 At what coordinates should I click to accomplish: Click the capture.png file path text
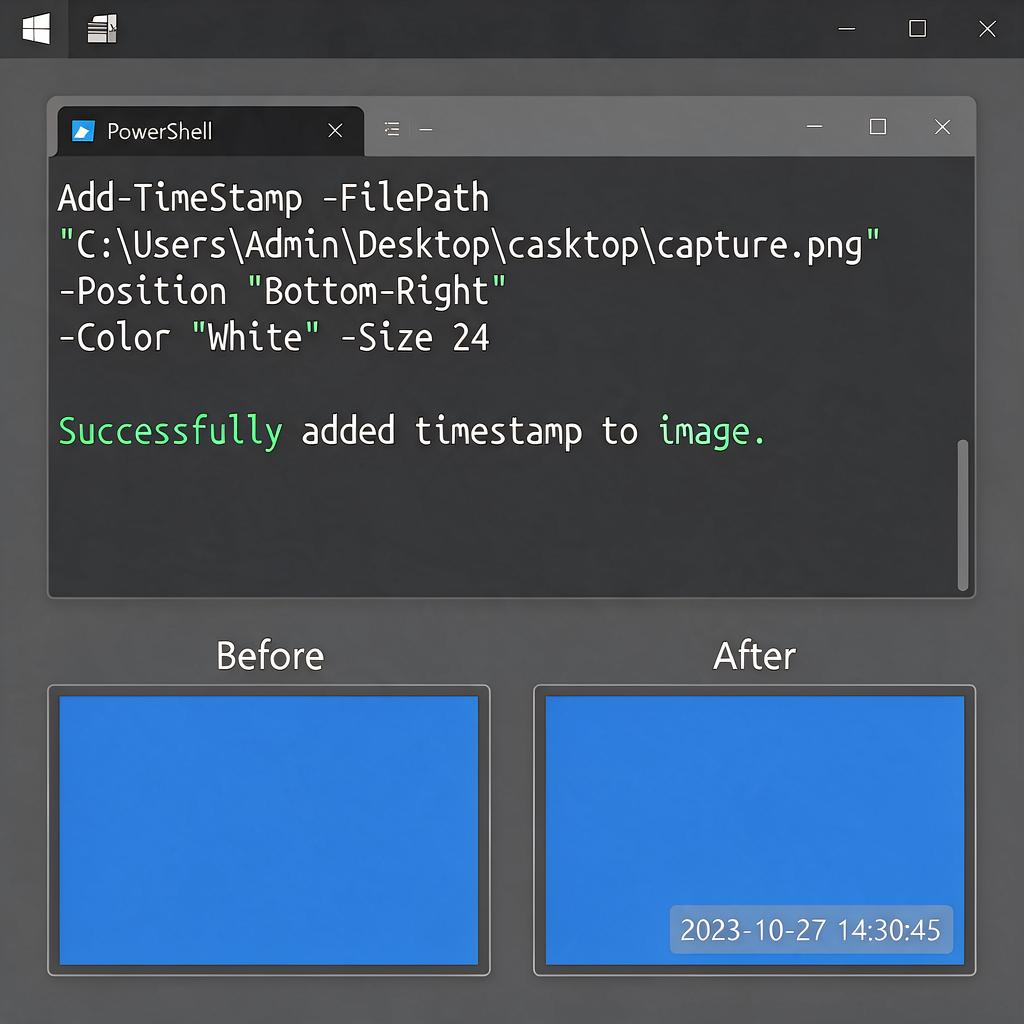(470, 246)
